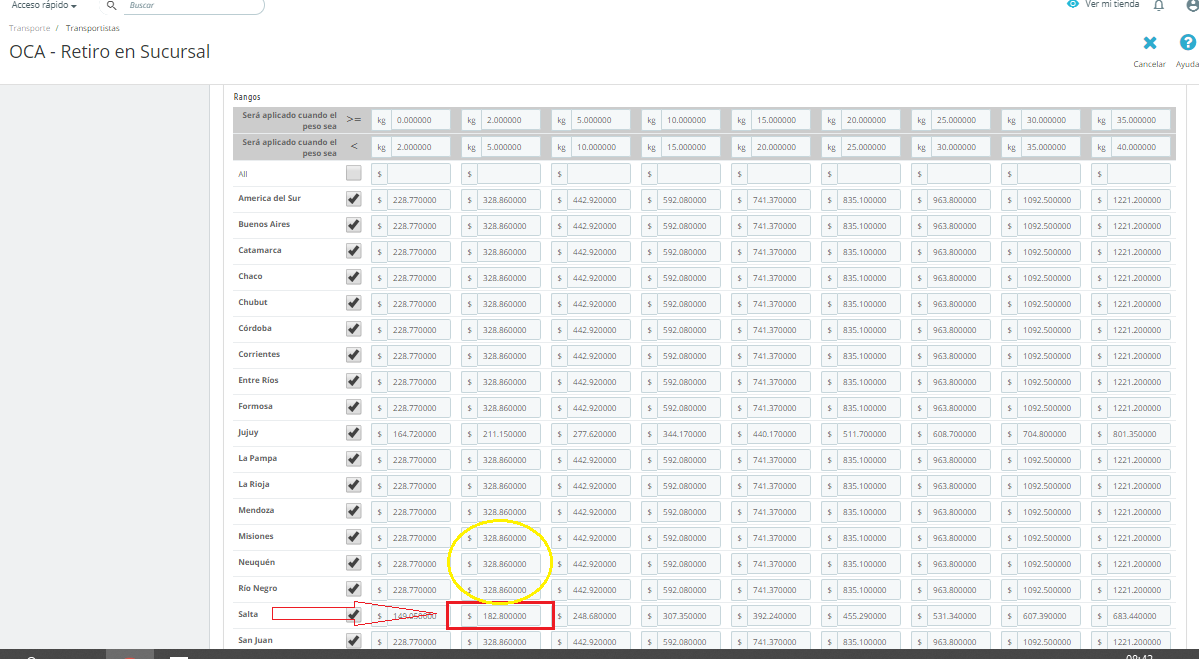Click the Rangos section label
Image resolution: width=1199 pixels, height=659 pixels.
tap(247, 97)
